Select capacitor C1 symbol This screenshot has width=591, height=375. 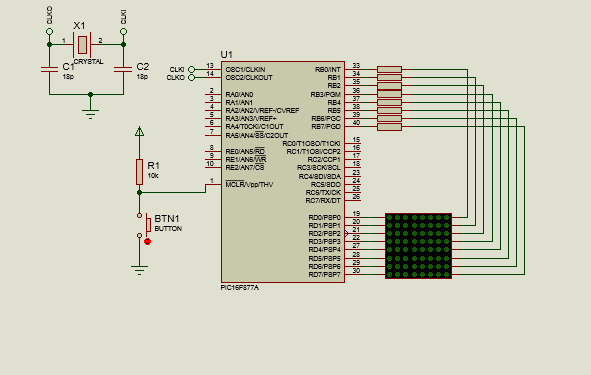coord(49,69)
